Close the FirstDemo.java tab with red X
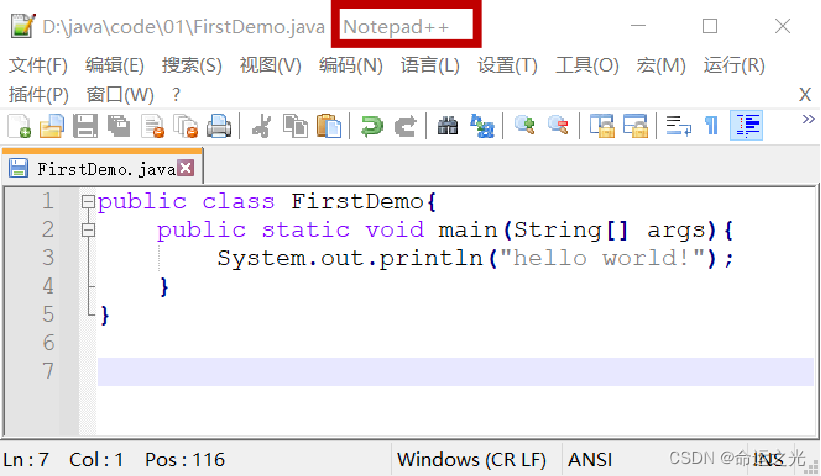 [x=185, y=168]
